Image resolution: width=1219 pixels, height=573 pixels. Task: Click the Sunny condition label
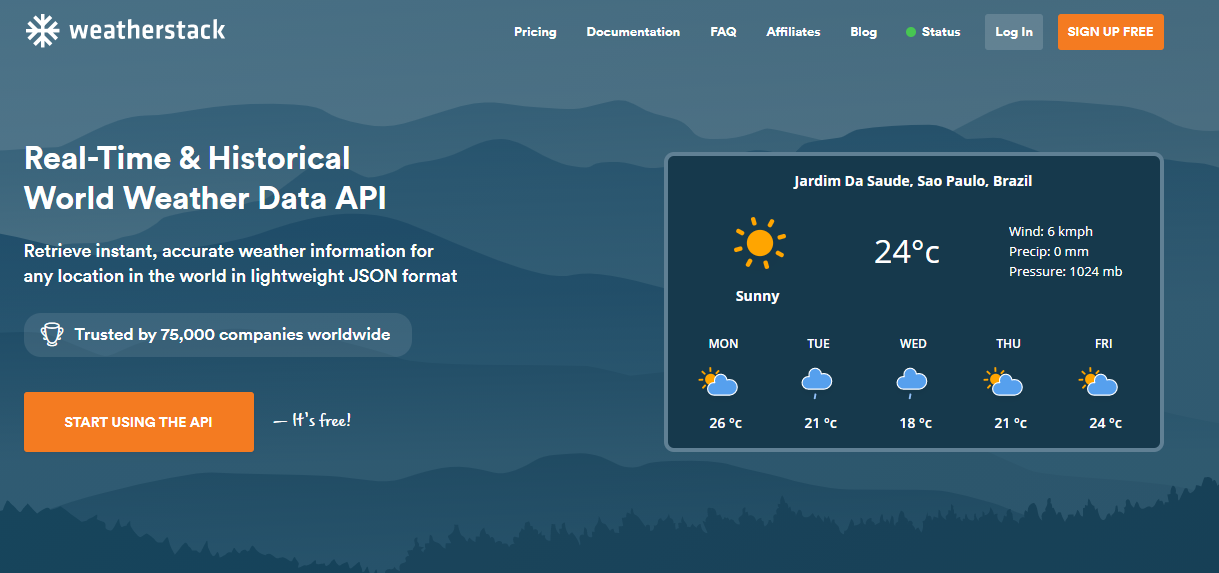tap(757, 296)
